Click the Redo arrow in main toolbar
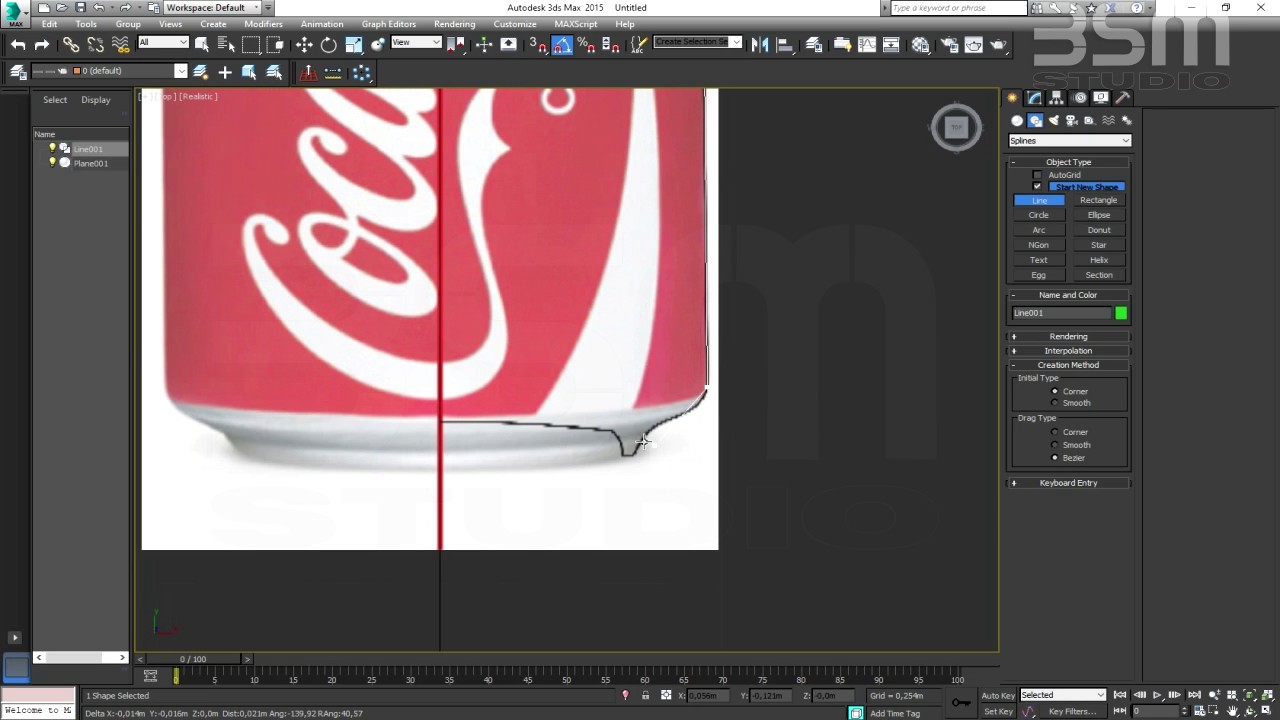The image size is (1280, 720). click(42, 44)
